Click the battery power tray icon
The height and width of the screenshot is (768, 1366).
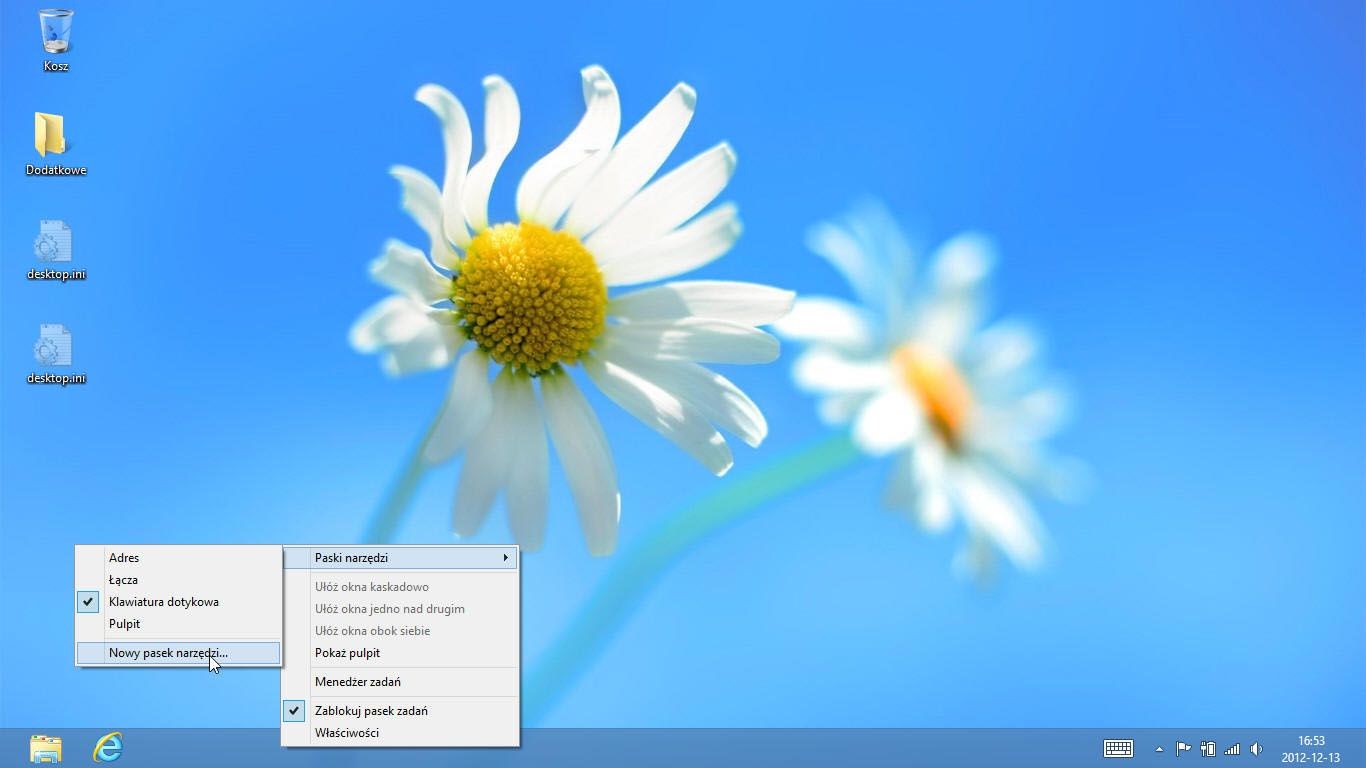pos(1208,748)
